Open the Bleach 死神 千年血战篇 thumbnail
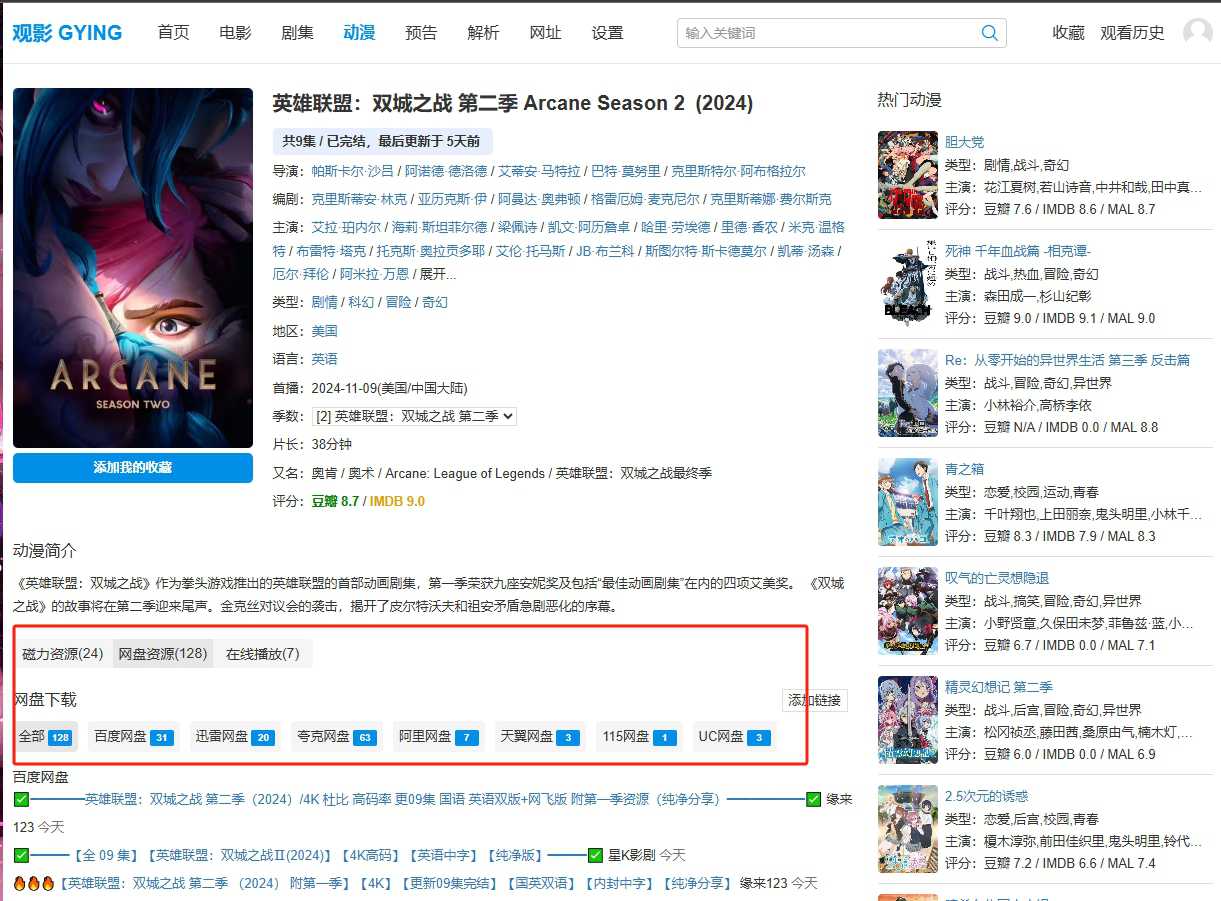Viewport: 1221px width, 901px height. (x=907, y=284)
